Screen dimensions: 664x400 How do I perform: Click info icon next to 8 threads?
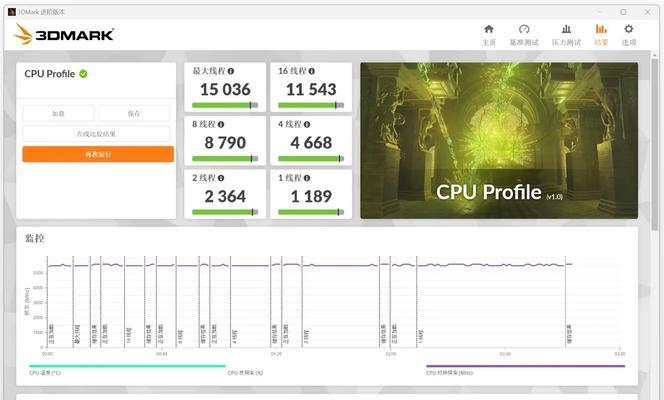pyautogui.click(x=221, y=124)
